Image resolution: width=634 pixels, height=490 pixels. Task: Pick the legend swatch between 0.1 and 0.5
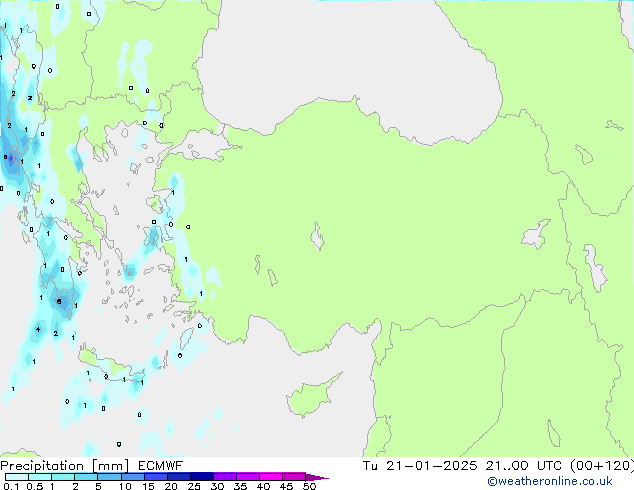tap(15, 477)
